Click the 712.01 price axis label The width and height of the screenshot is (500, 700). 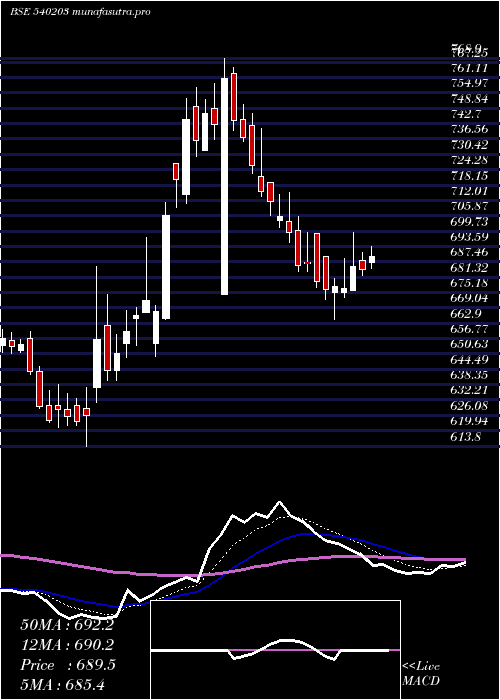[x=469, y=192]
